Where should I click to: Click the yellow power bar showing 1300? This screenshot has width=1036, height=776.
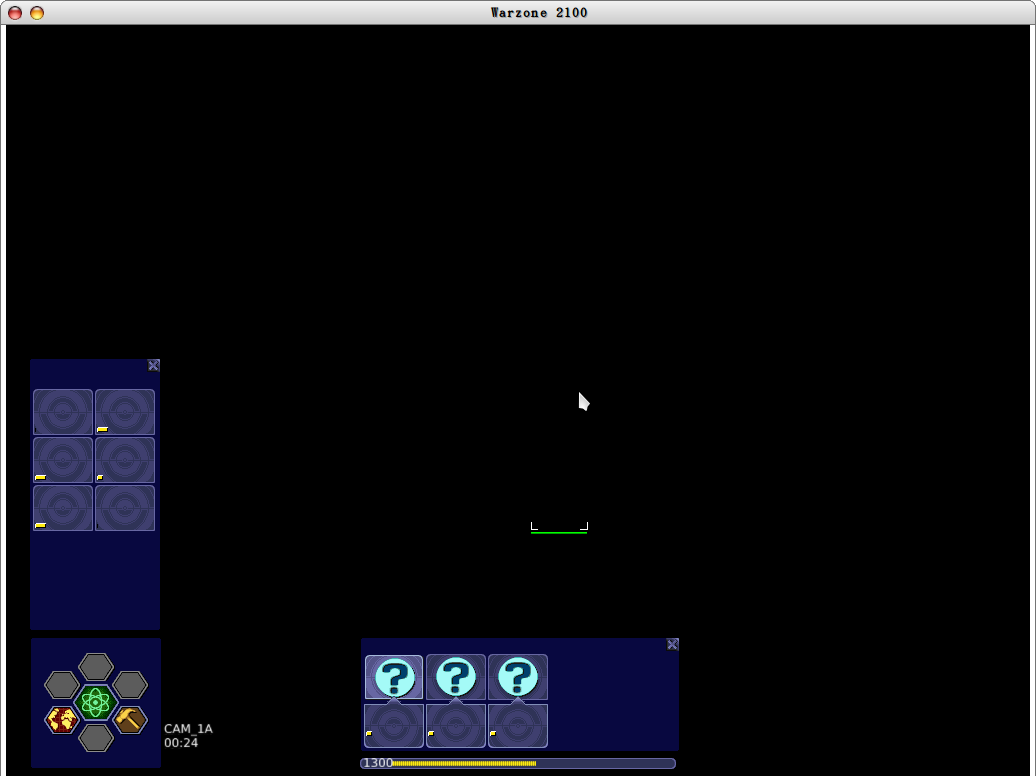pos(518,763)
